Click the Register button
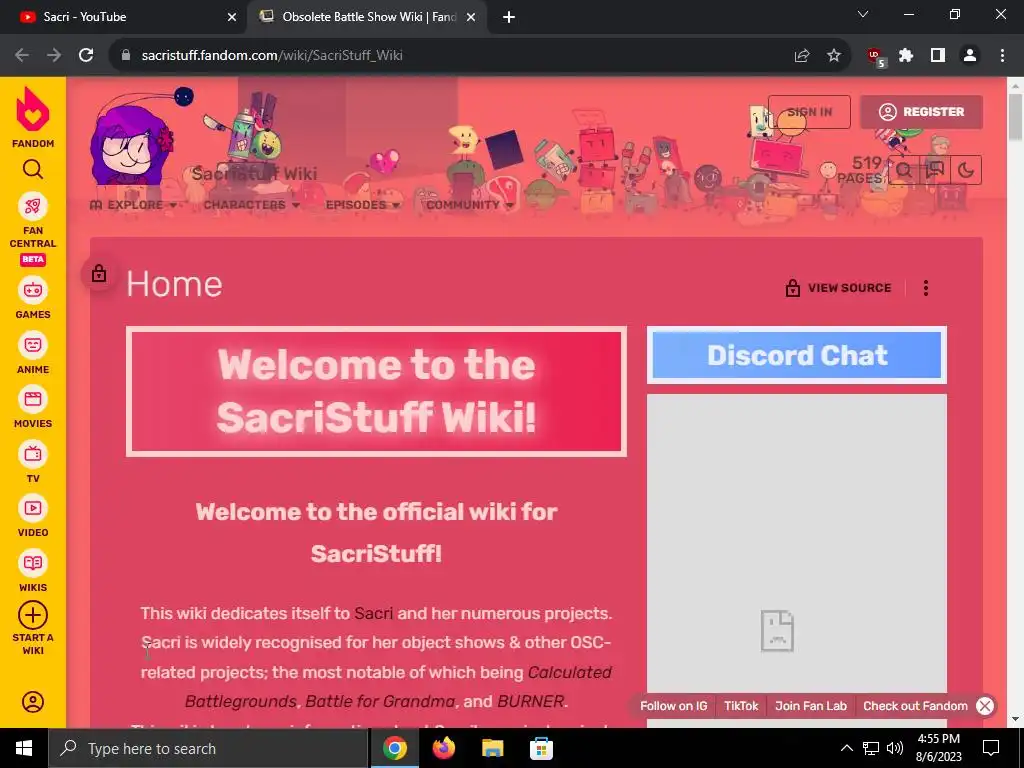This screenshot has height=768, width=1024. pos(921,112)
